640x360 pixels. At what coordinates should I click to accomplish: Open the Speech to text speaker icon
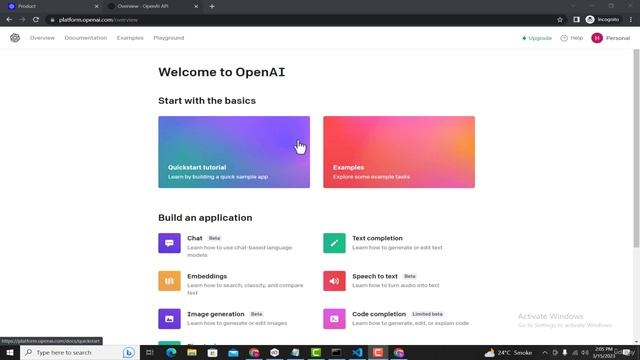pyautogui.click(x=334, y=281)
